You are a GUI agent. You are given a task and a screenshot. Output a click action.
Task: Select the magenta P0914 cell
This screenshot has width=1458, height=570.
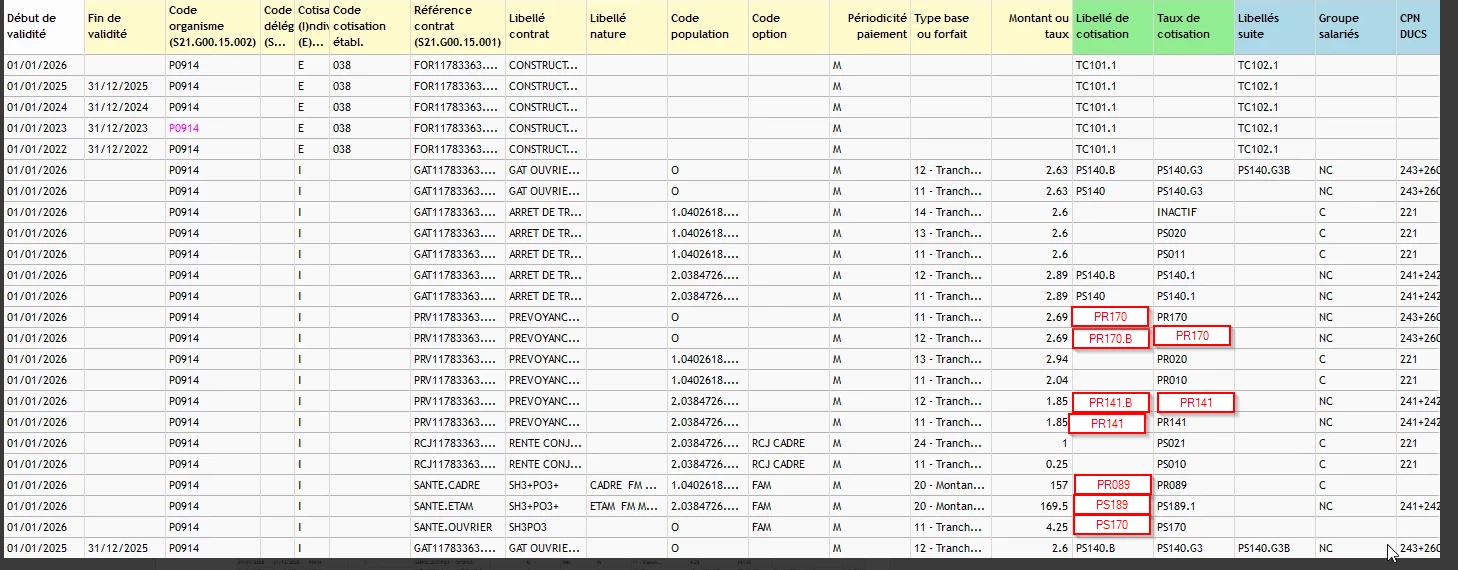212,128
